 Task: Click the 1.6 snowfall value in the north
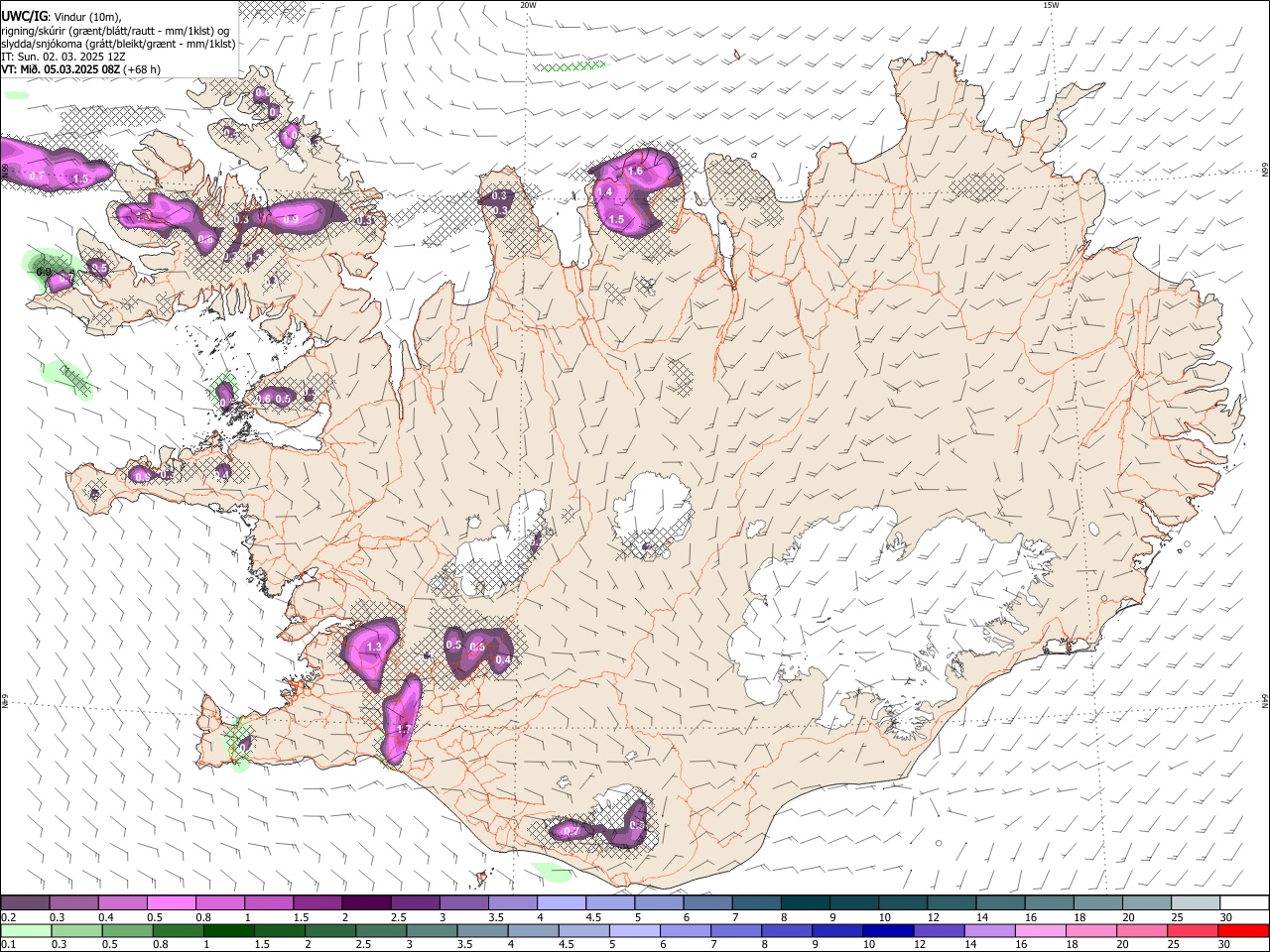(635, 172)
